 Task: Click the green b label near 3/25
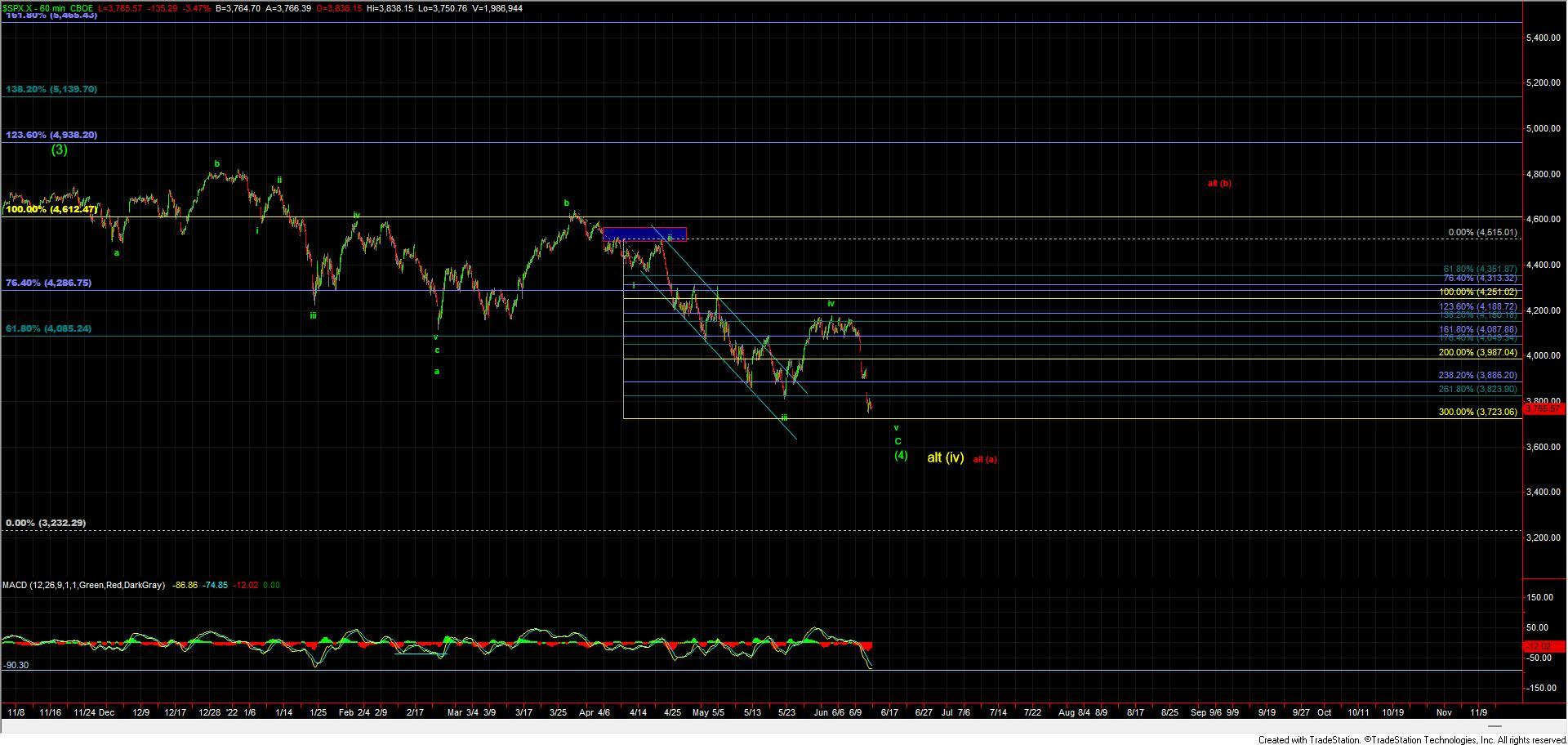coord(566,203)
